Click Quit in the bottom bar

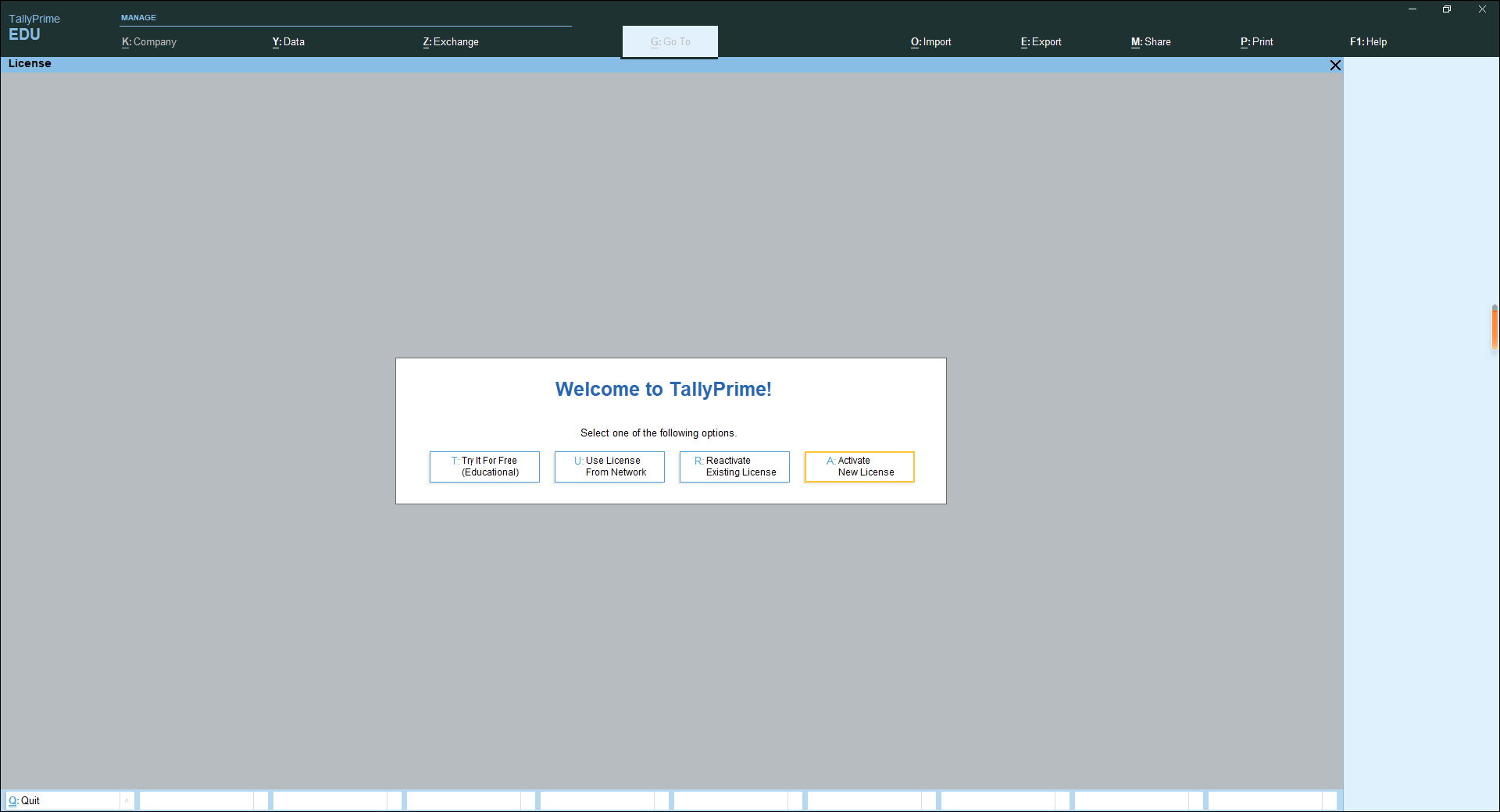[25, 800]
